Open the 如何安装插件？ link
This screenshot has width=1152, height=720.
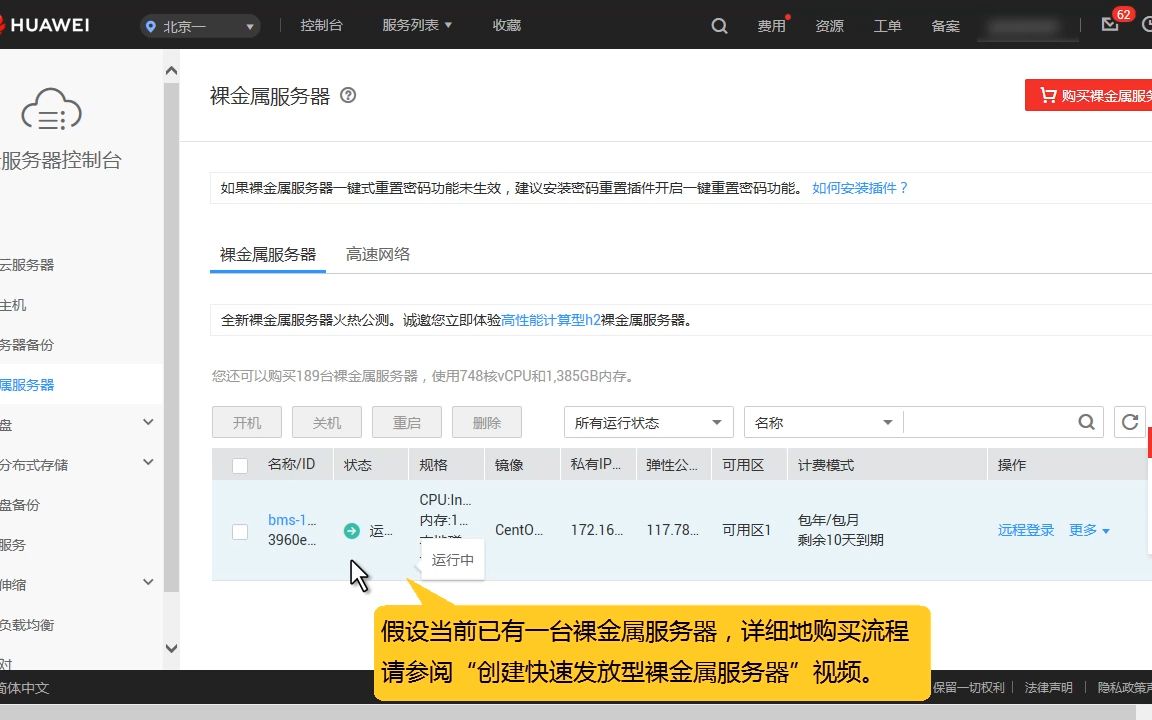(860, 188)
